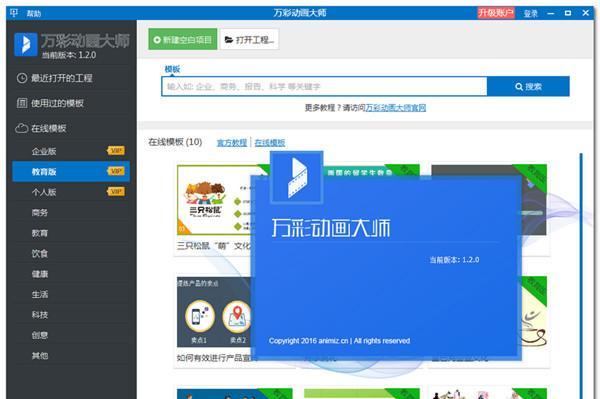
Task: Click the Copyright 2016 animiz.cn text
Action: click(339, 341)
